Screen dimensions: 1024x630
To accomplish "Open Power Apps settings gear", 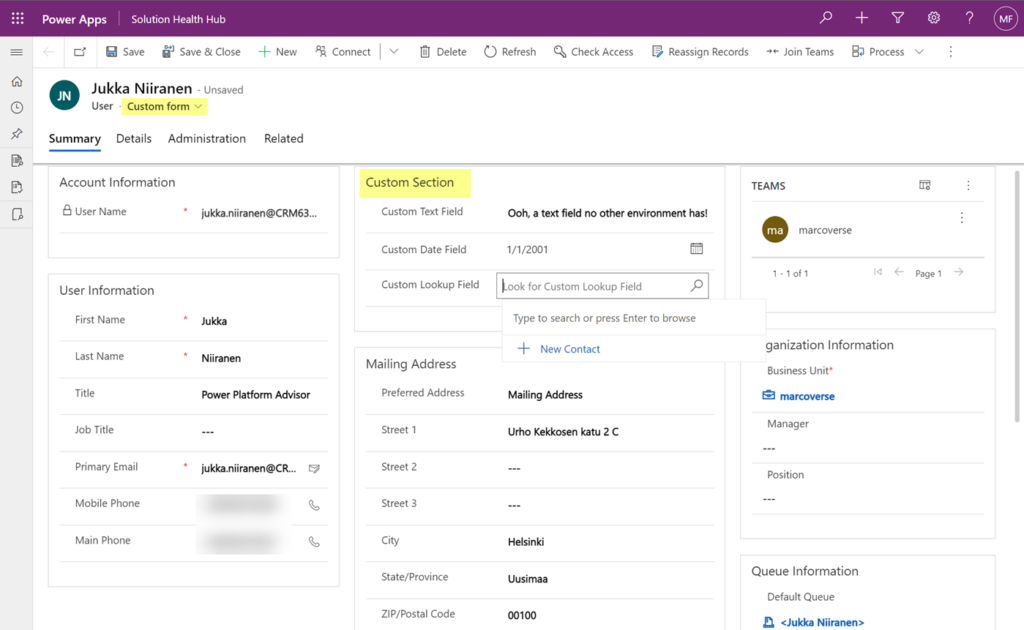I will pyautogui.click(x=933, y=17).
